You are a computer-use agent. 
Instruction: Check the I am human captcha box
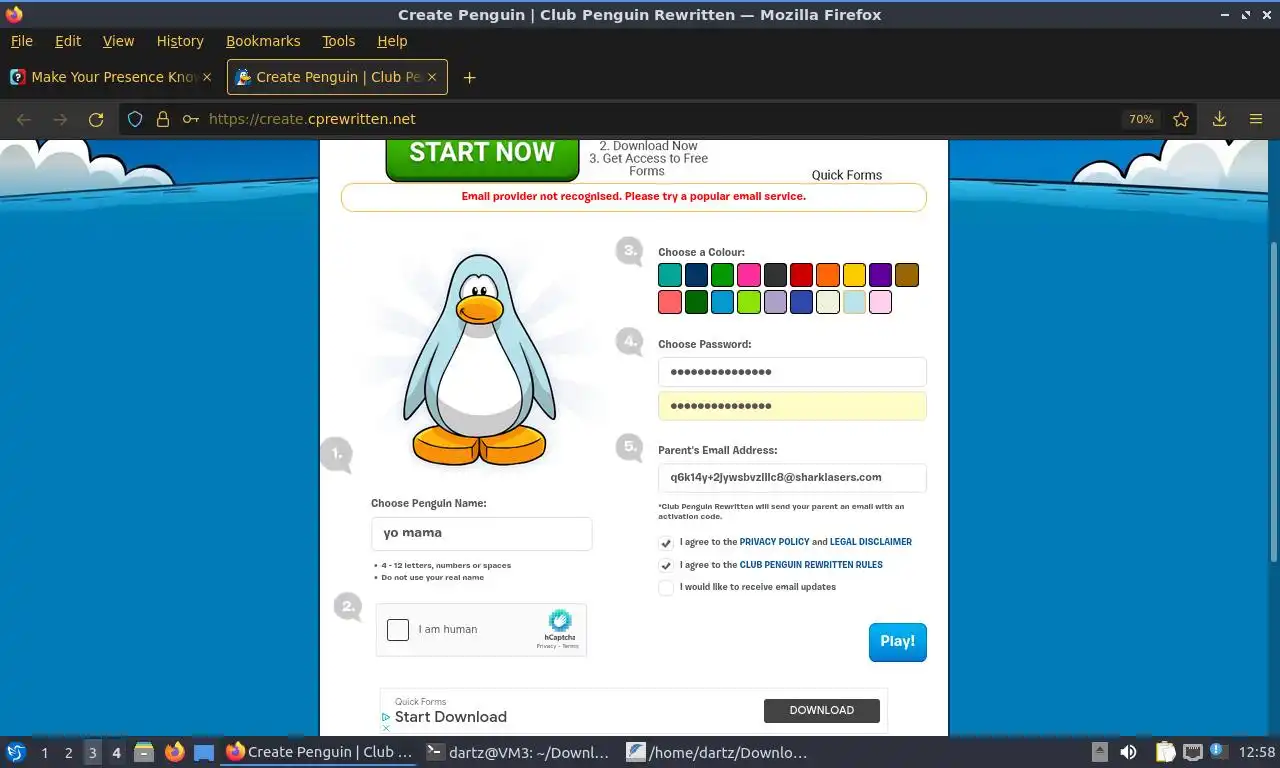pyautogui.click(x=398, y=629)
